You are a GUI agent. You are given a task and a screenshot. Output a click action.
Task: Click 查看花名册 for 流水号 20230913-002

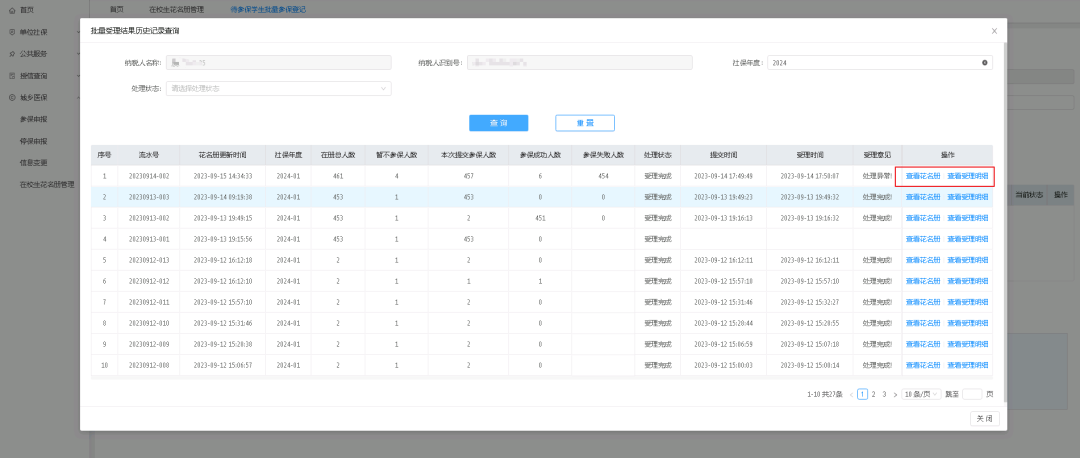(x=923, y=218)
